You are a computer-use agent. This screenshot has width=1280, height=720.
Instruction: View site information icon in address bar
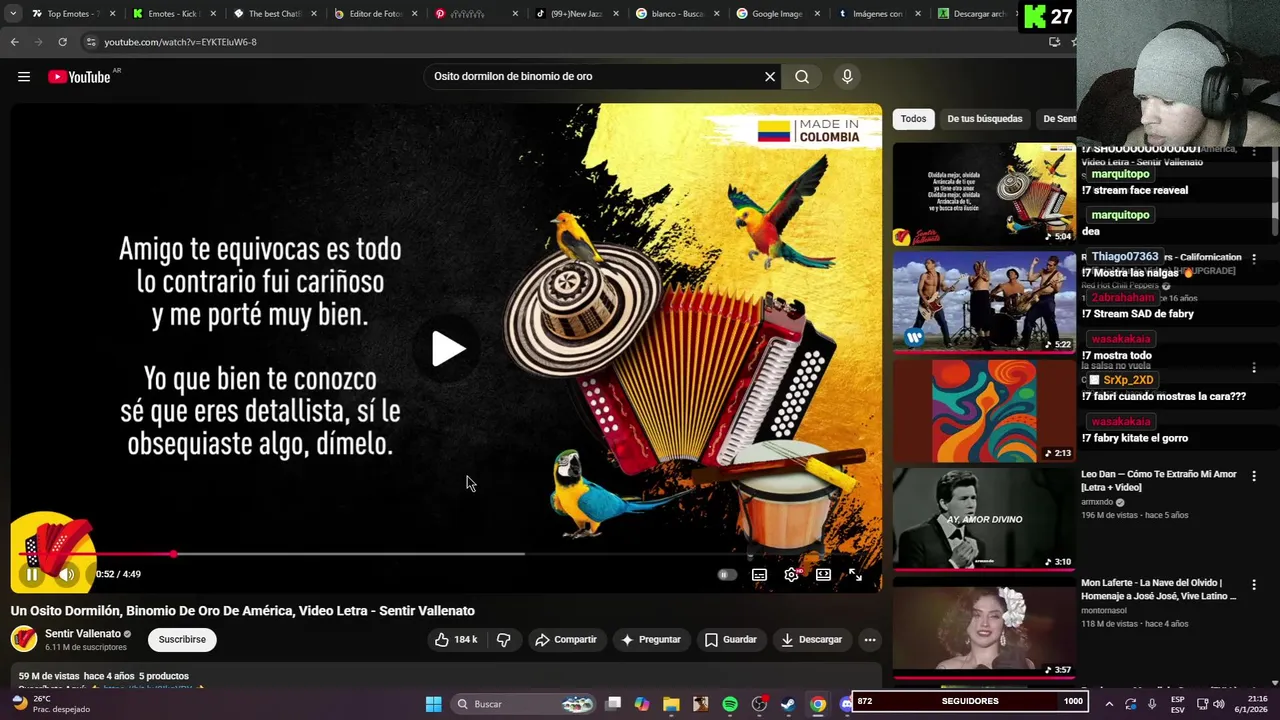[x=91, y=42]
